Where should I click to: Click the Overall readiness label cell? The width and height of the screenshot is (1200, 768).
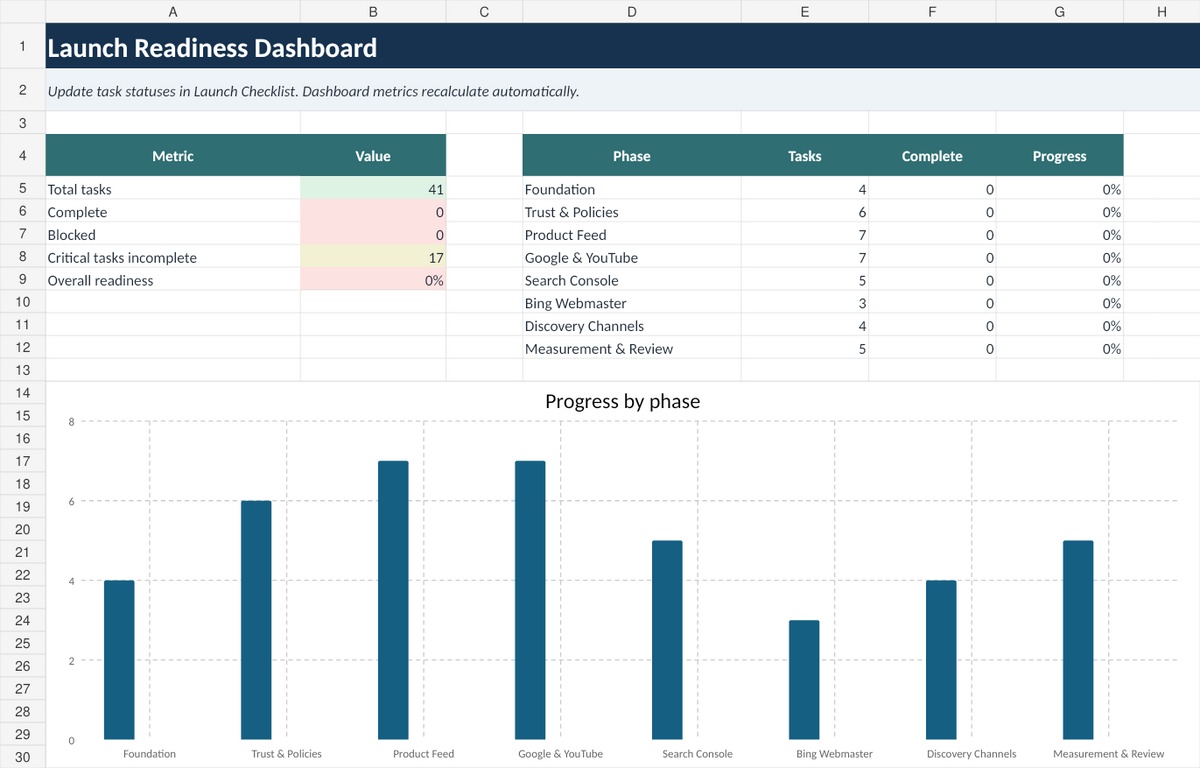point(173,281)
